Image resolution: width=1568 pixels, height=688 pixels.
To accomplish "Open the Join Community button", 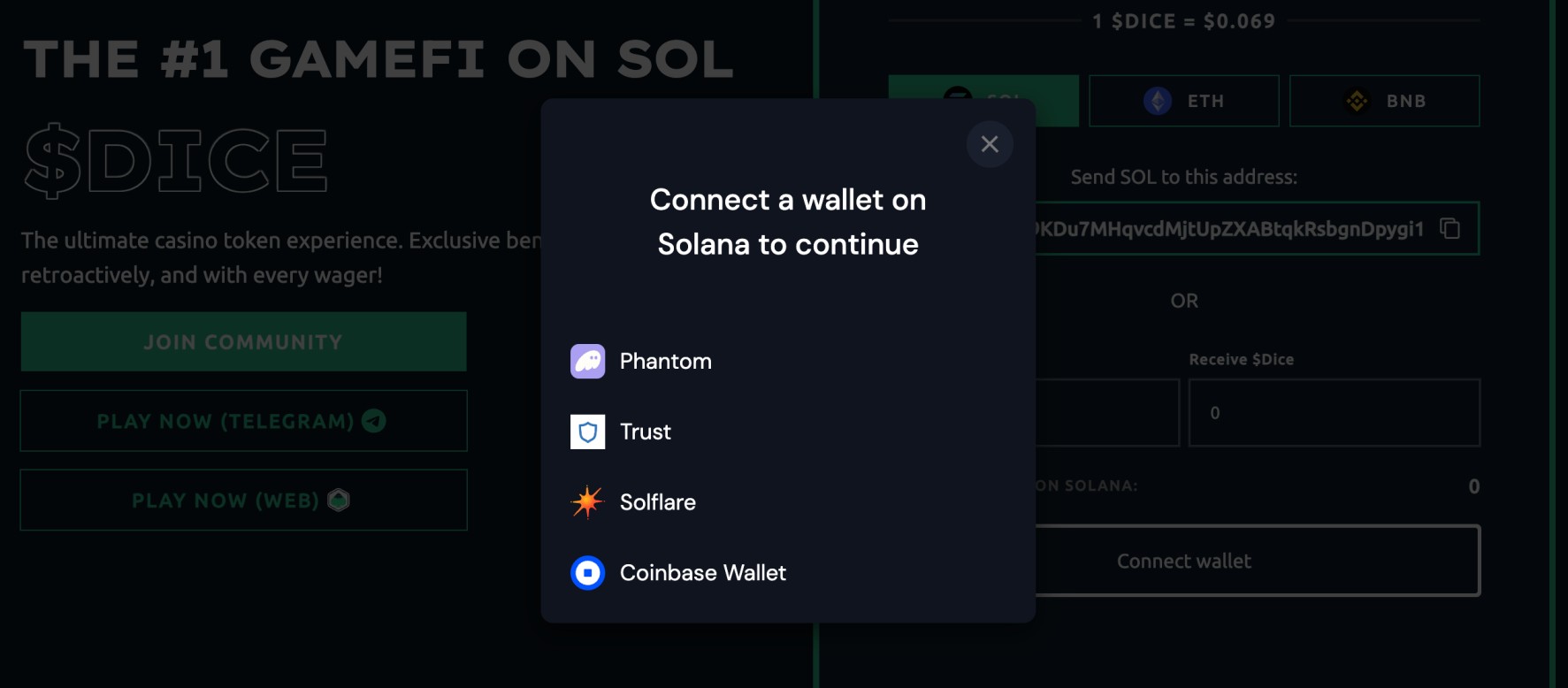I will [244, 341].
